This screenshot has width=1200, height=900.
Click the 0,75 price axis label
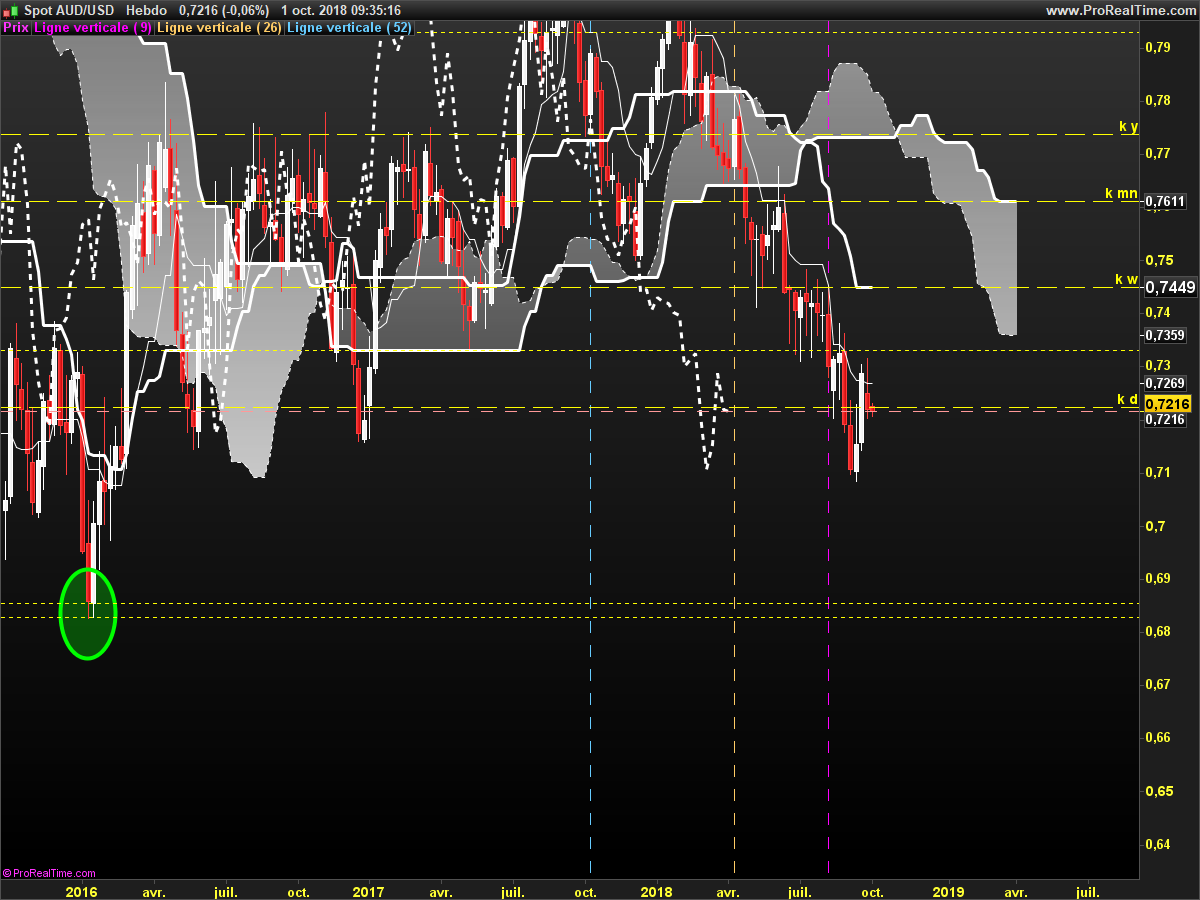tap(1159, 259)
